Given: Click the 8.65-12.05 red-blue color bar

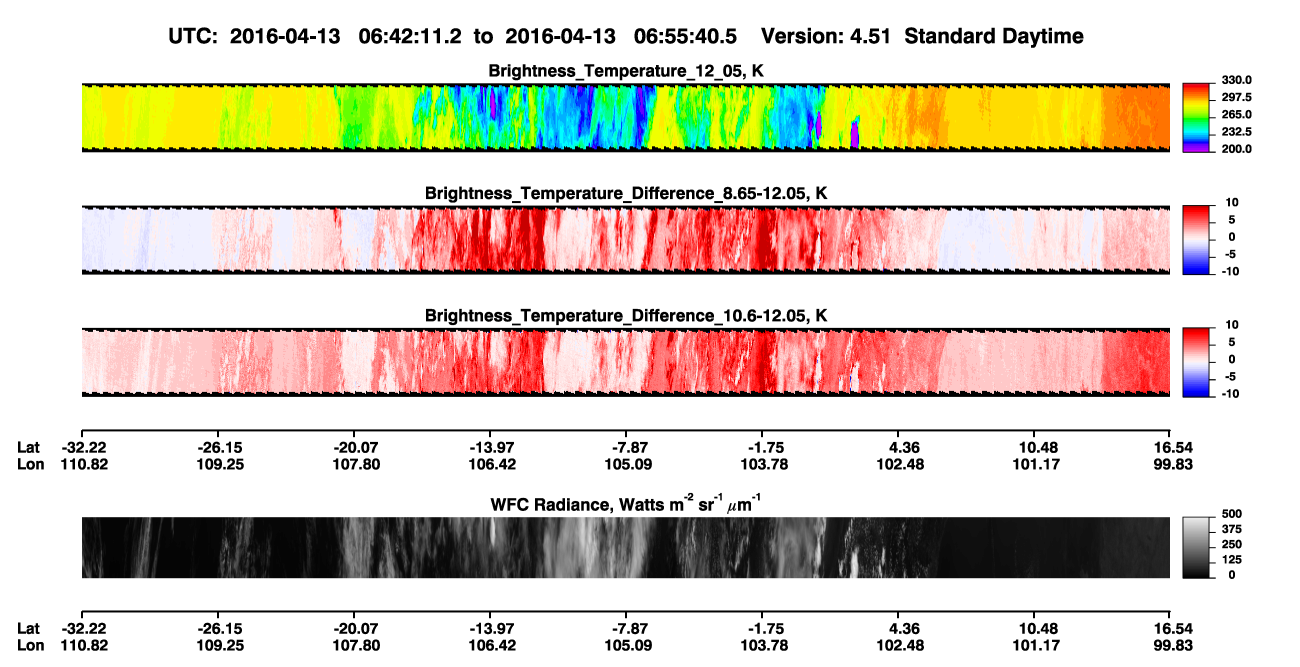Looking at the screenshot, I should [1196, 239].
